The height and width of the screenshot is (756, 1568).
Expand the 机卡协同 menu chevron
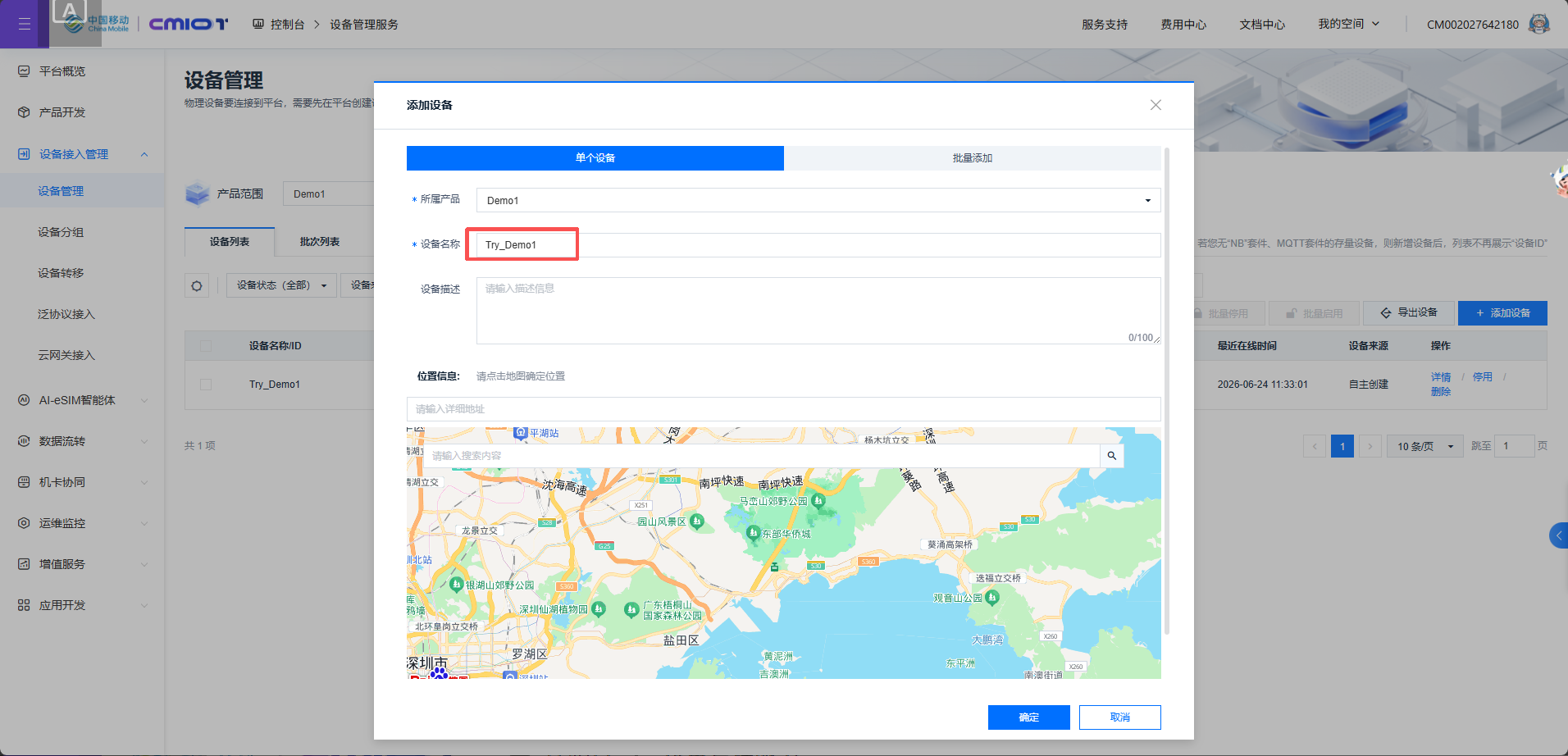(x=144, y=482)
